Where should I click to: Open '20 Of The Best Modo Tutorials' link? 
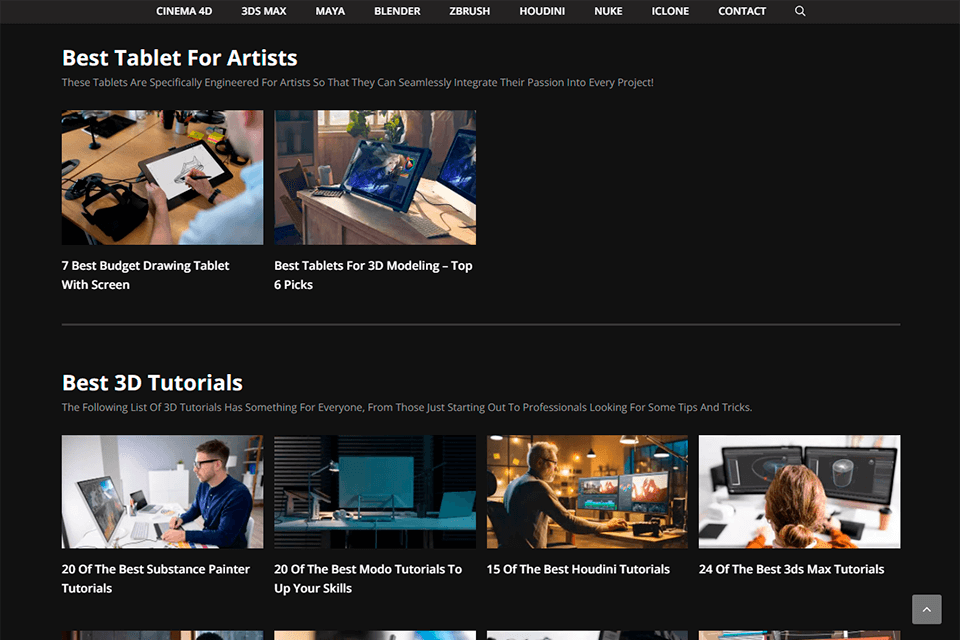[367, 579]
